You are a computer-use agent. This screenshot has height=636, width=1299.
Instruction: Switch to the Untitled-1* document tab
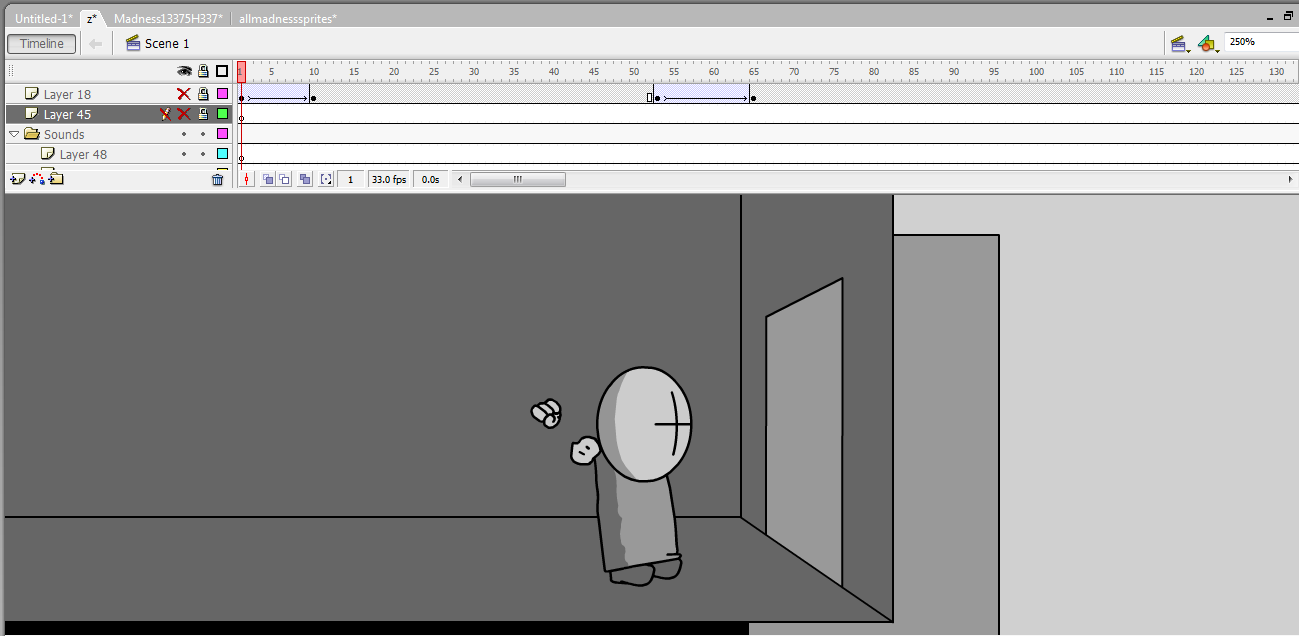click(x=43, y=19)
